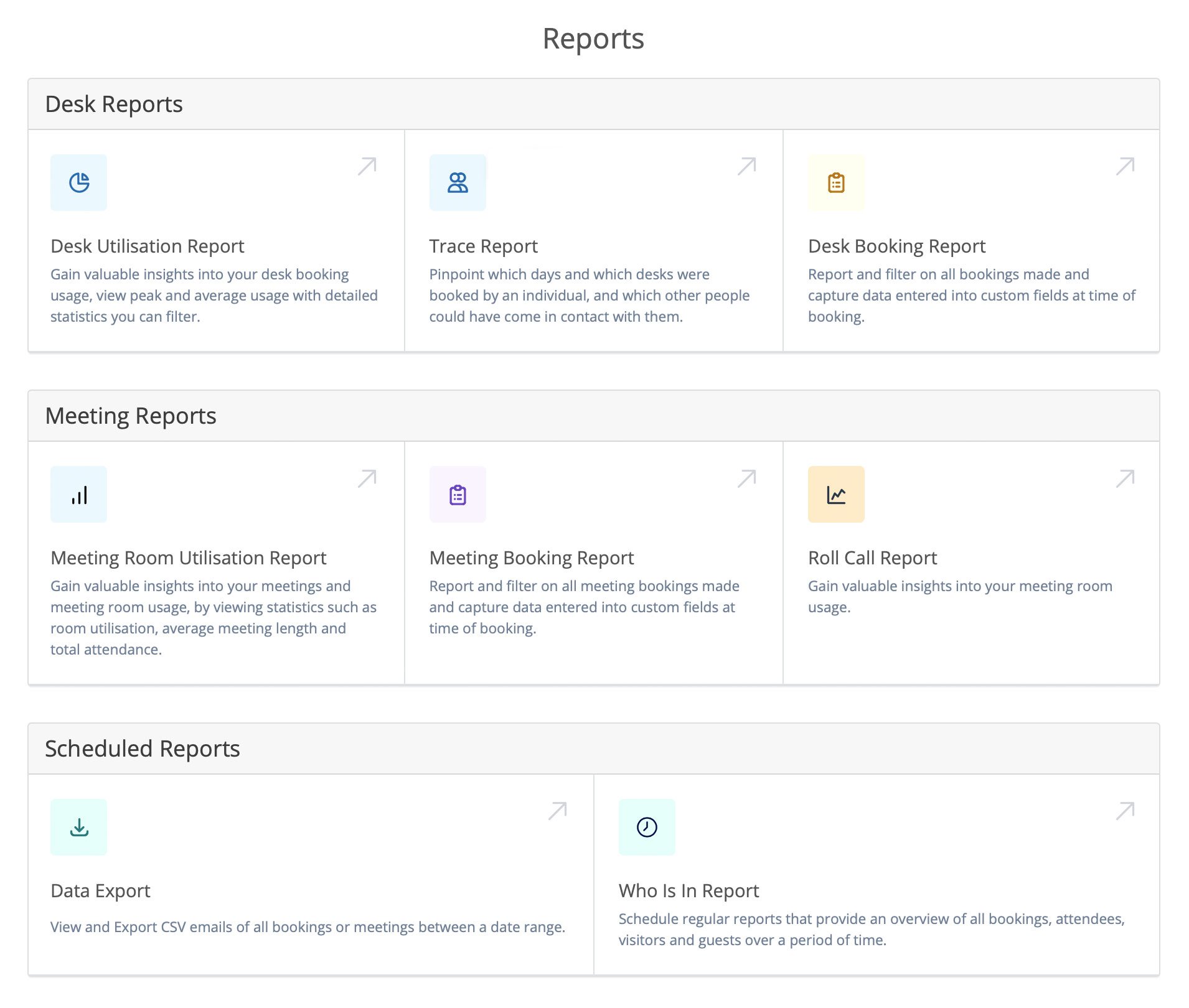1189x1008 pixels.
Task: Click the Desk Booking Report clipboard icon
Action: 836,182
